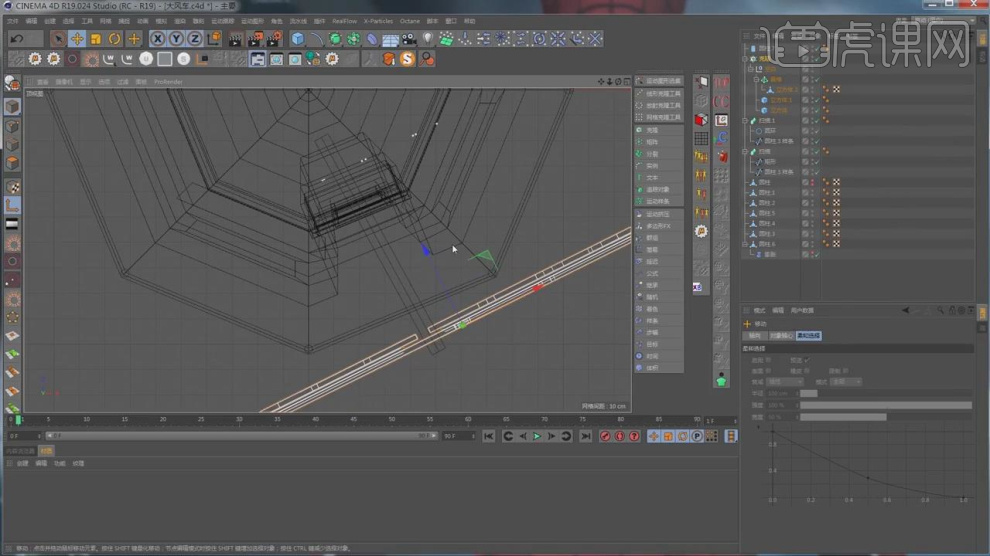Toggle X-axis lock button
This screenshot has width=990, height=556.
[158, 39]
